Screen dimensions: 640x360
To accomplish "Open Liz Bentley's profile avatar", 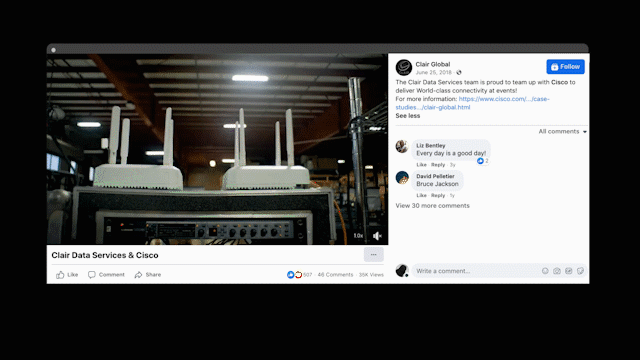I will [402, 146].
